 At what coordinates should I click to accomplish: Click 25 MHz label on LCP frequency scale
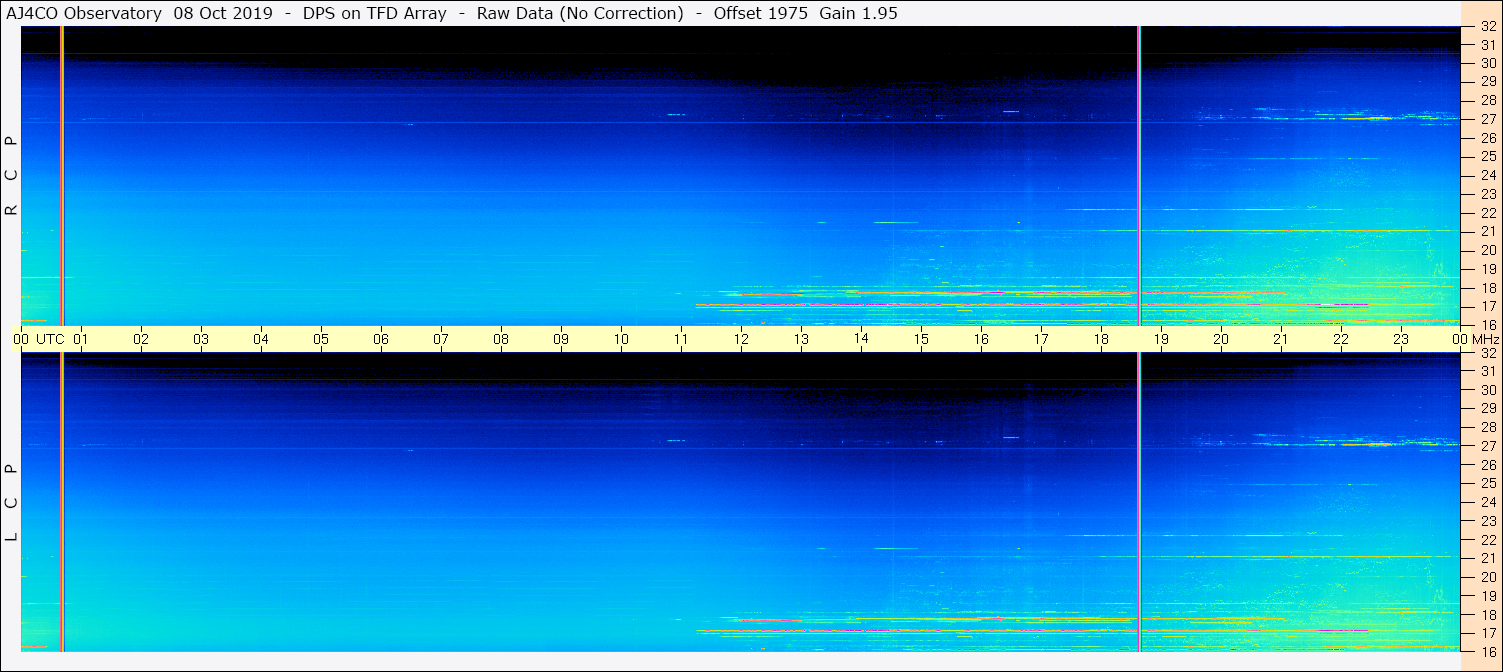(x=1487, y=484)
